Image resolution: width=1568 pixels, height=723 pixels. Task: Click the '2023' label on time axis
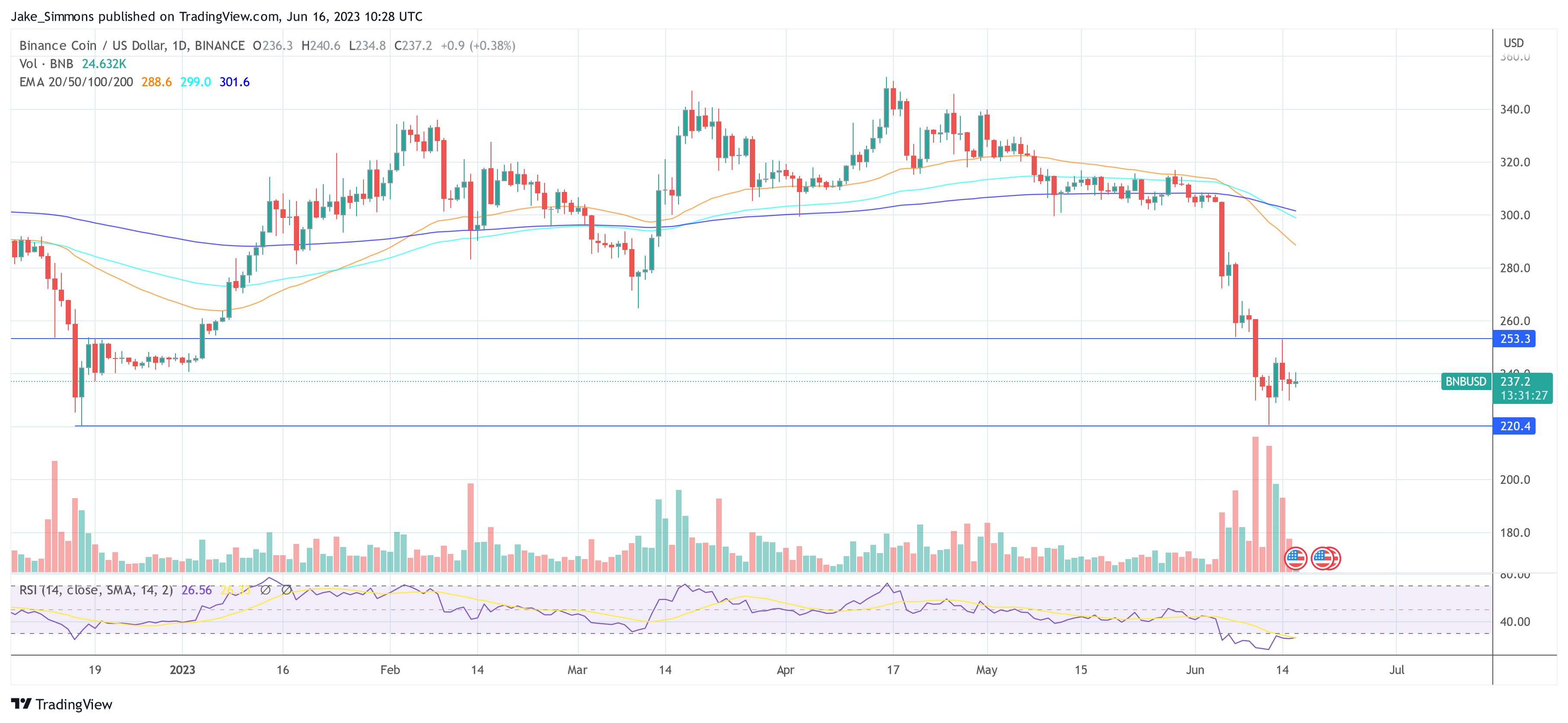coord(182,670)
